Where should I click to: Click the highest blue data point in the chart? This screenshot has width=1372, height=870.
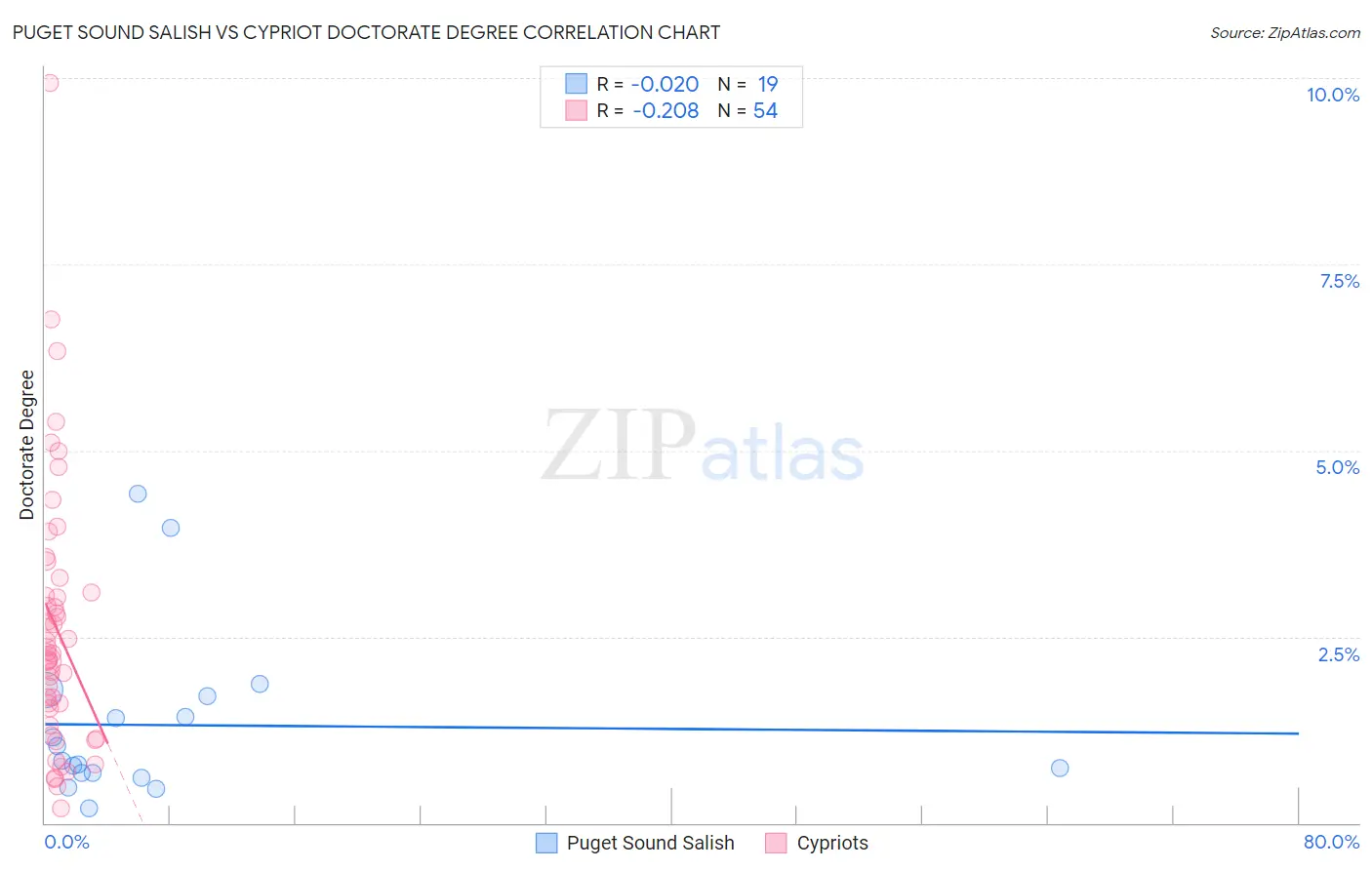click(x=138, y=494)
